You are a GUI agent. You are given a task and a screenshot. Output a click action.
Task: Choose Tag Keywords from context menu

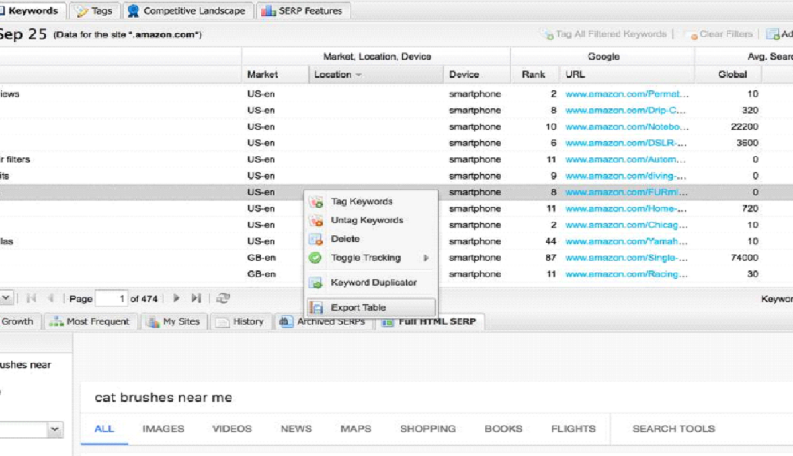pos(371,202)
